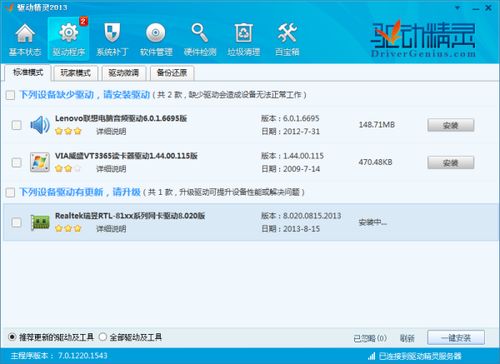The height and width of the screenshot is (364, 500).
Task: Click the 470.48KB size value
Action: point(375,162)
